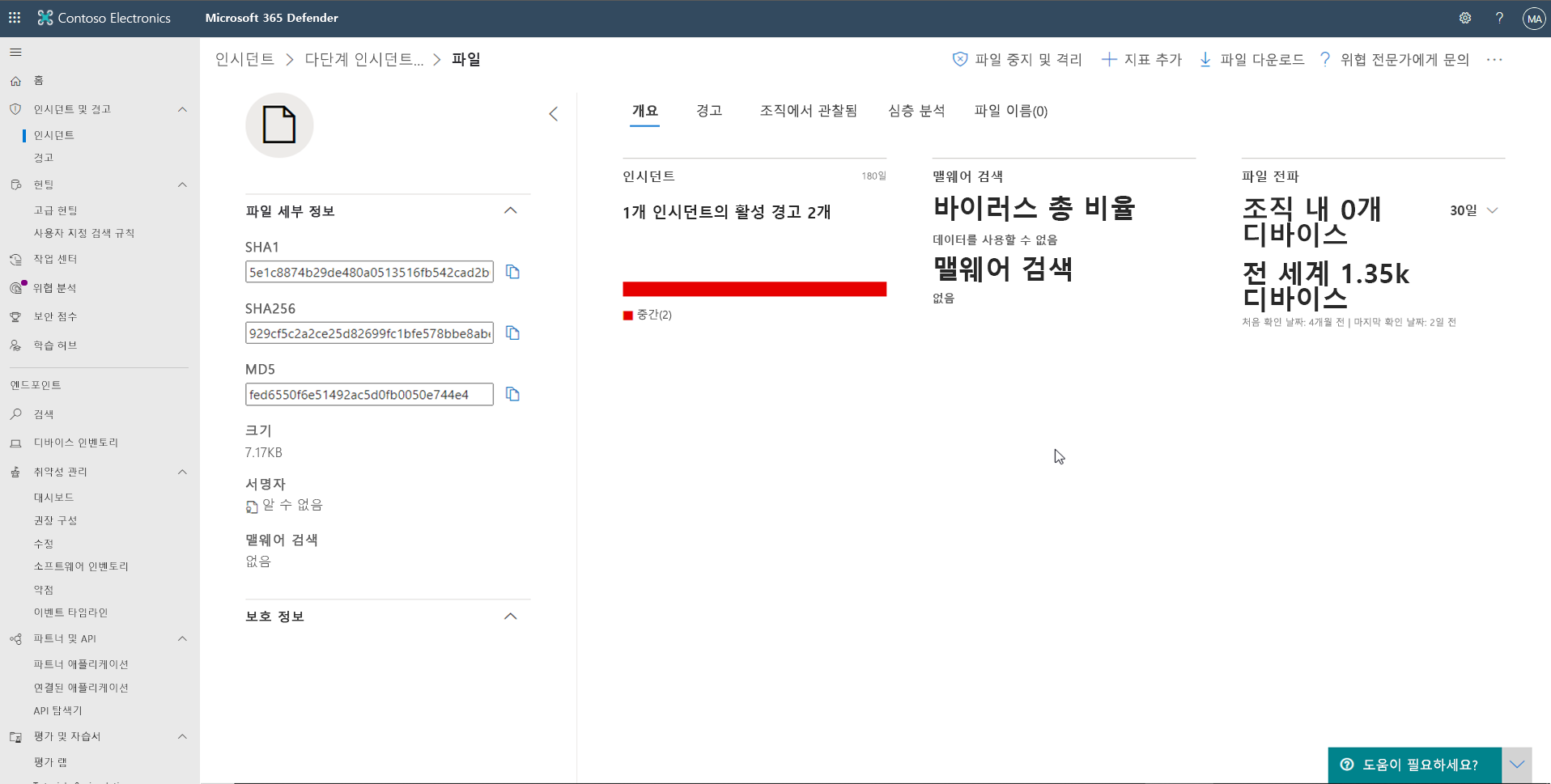The width and height of the screenshot is (1551, 784).
Task: Click the large file document icon
Action: click(279, 125)
